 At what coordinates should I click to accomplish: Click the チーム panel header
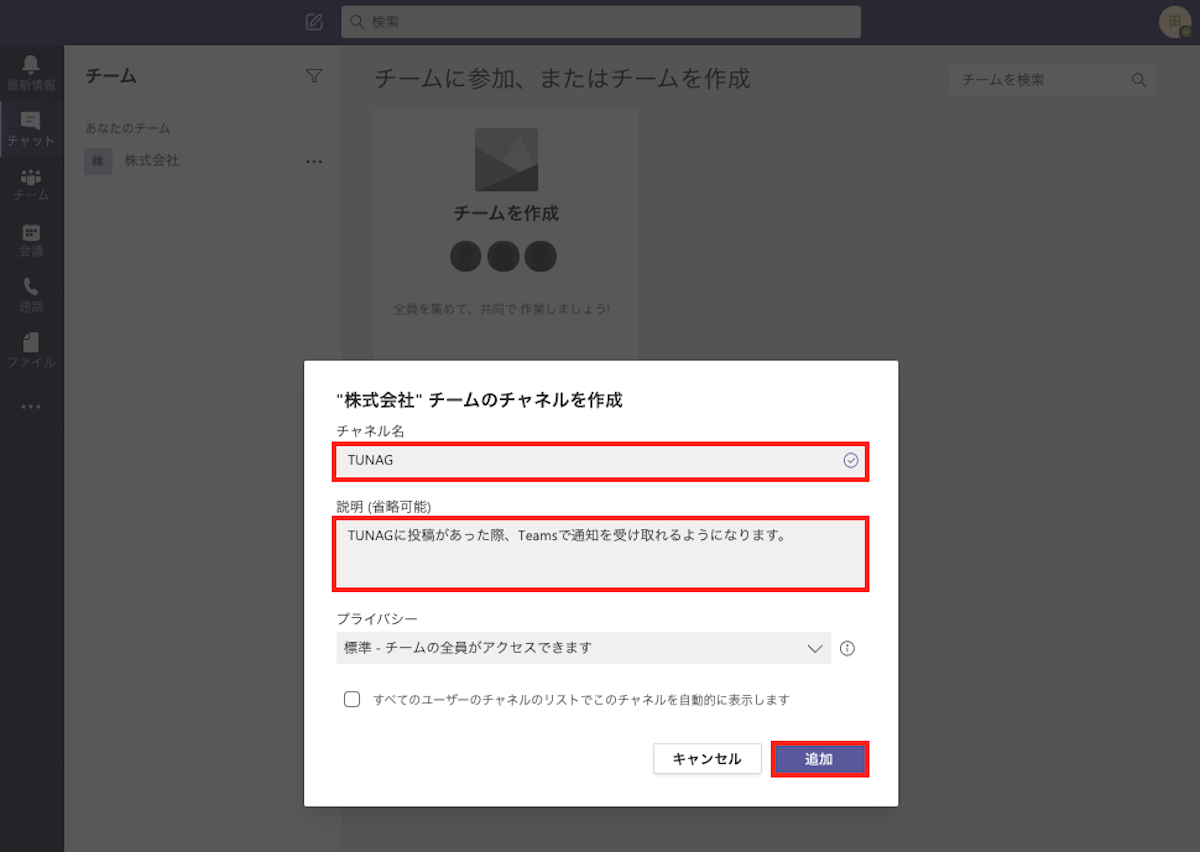[x=111, y=76]
